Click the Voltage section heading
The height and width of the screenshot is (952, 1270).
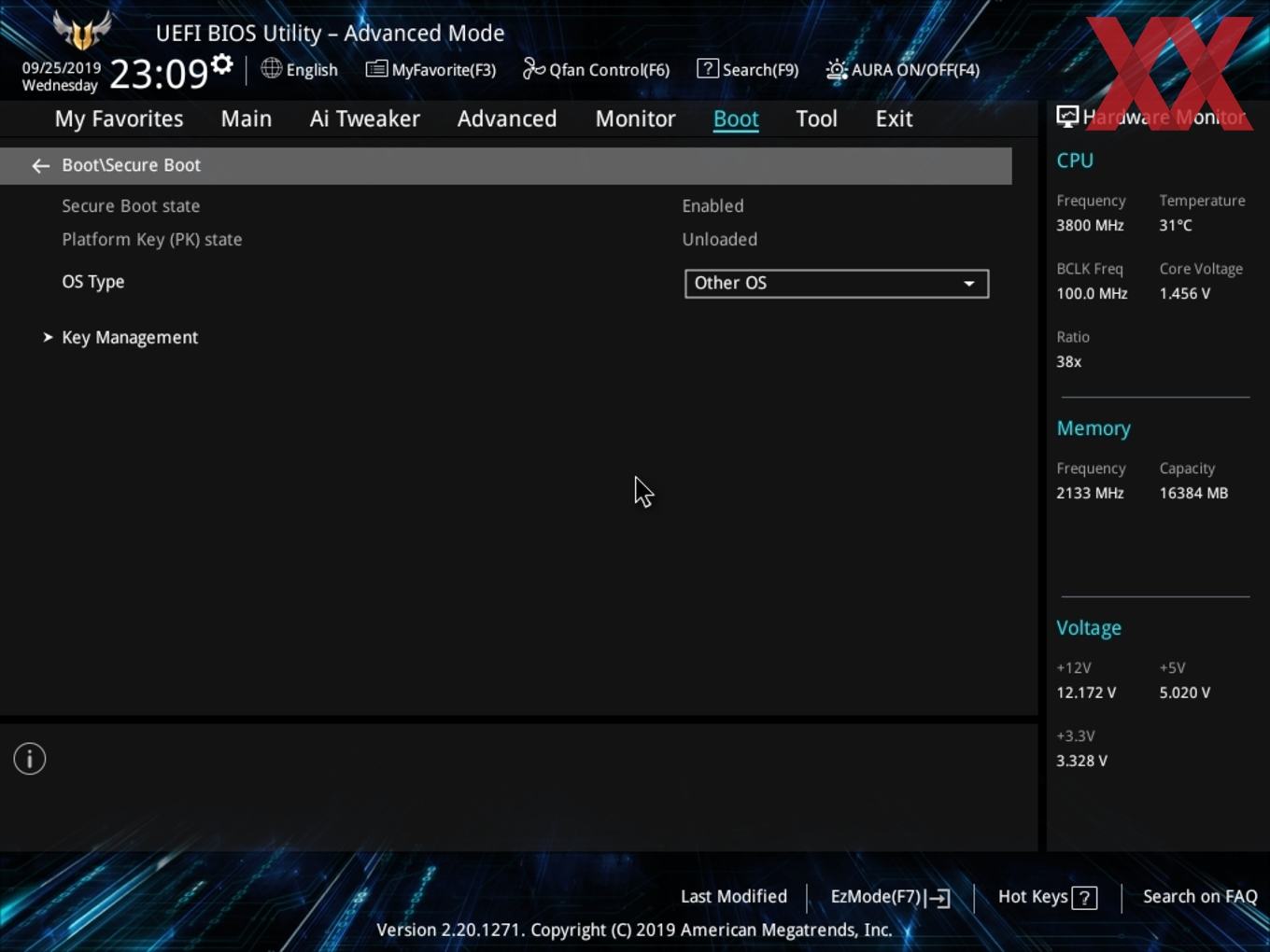click(x=1089, y=628)
